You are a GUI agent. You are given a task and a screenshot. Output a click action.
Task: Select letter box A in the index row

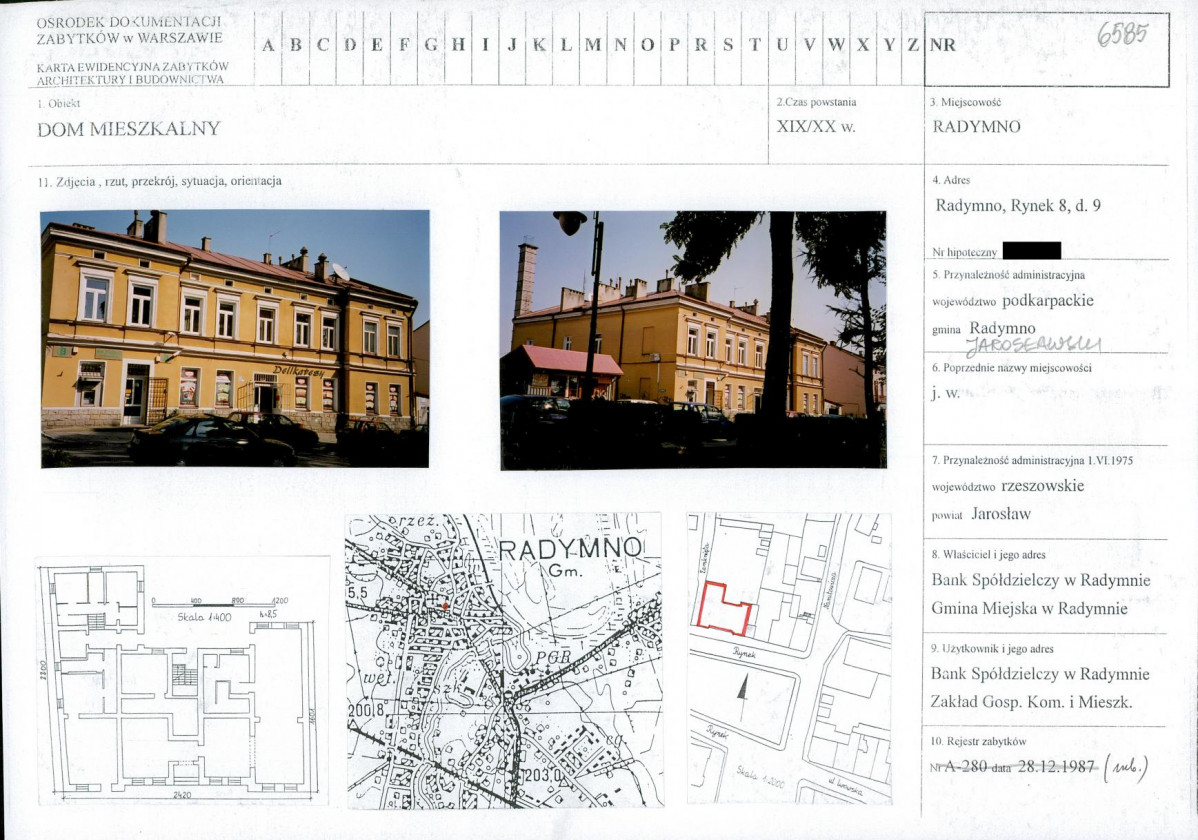click(268, 45)
